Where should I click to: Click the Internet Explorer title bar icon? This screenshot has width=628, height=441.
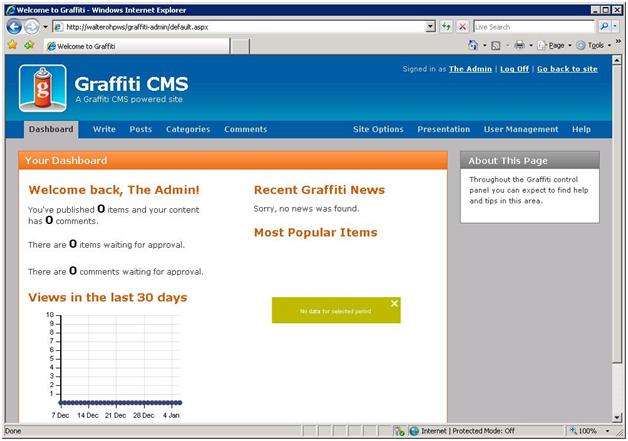pos(11,10)
